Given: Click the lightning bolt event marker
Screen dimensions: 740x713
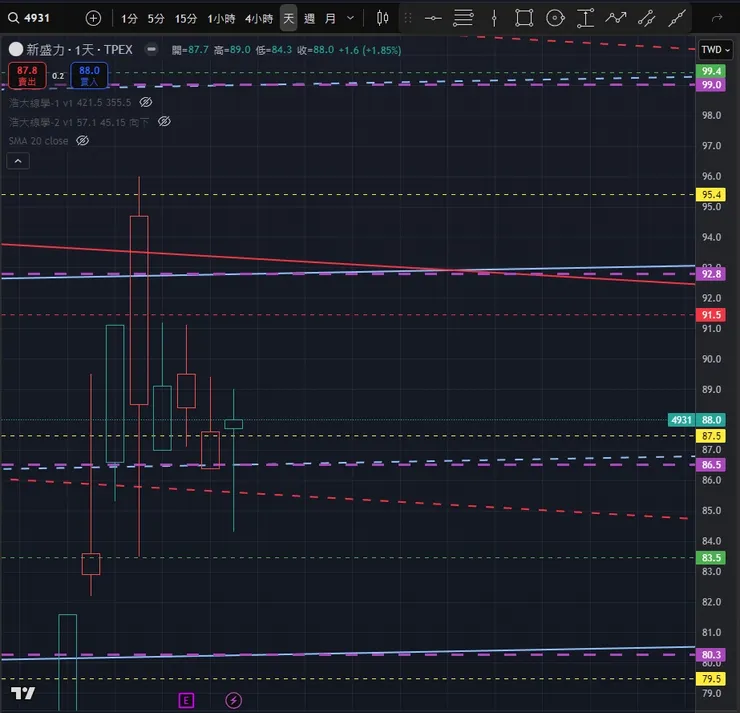Looking at the screenshot, I should 233,700.
